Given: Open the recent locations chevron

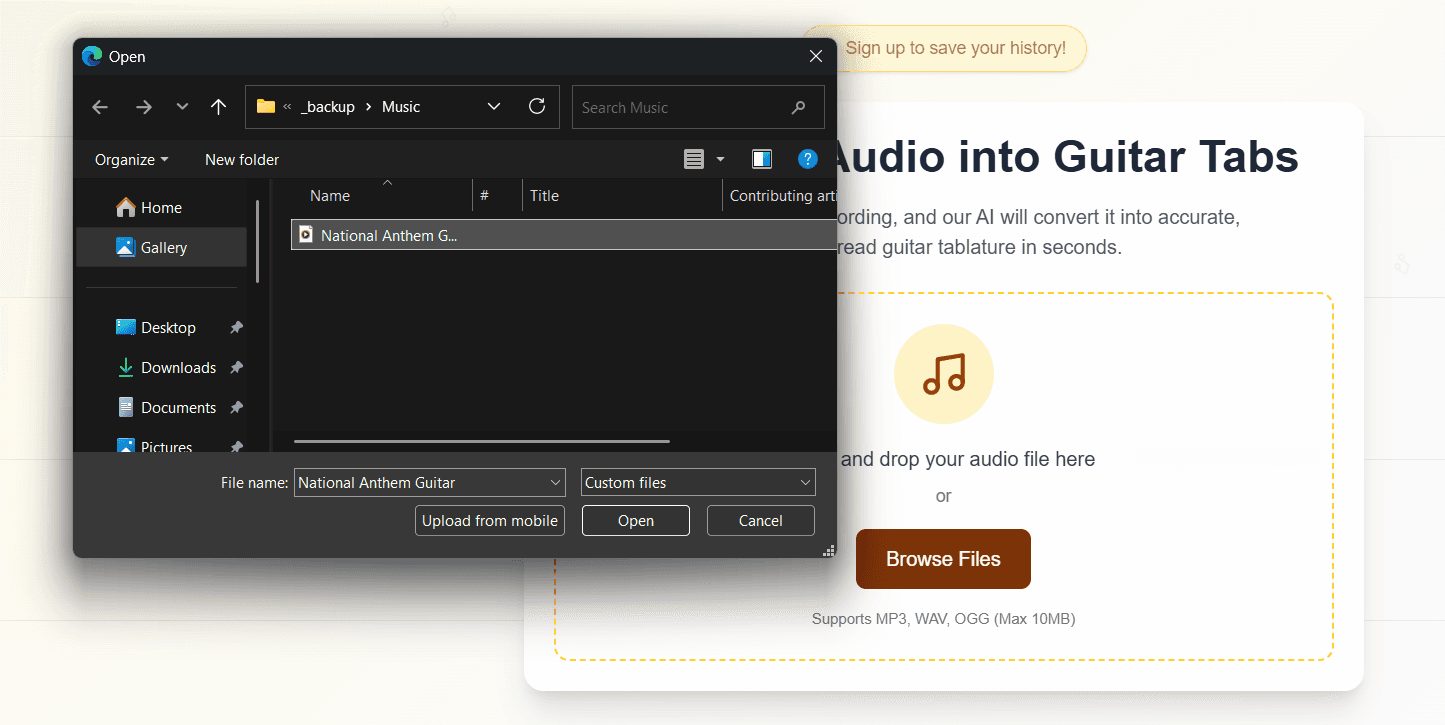Looking at the screenshot, I should pos(182,106).
